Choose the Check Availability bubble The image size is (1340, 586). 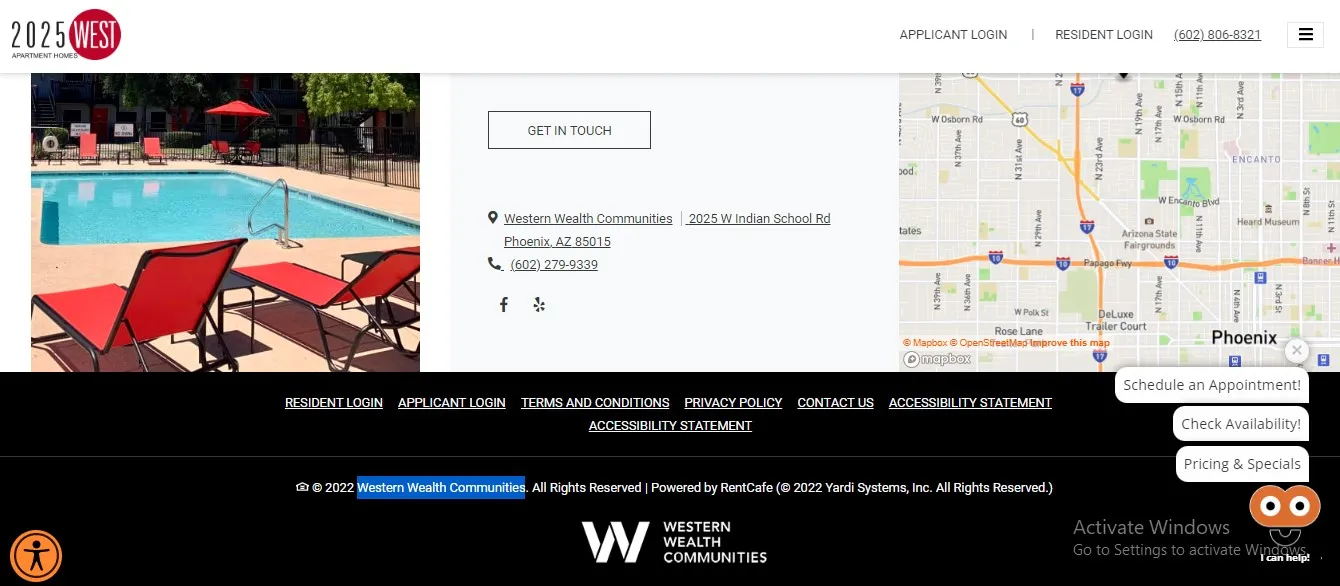pos(1241,424)
